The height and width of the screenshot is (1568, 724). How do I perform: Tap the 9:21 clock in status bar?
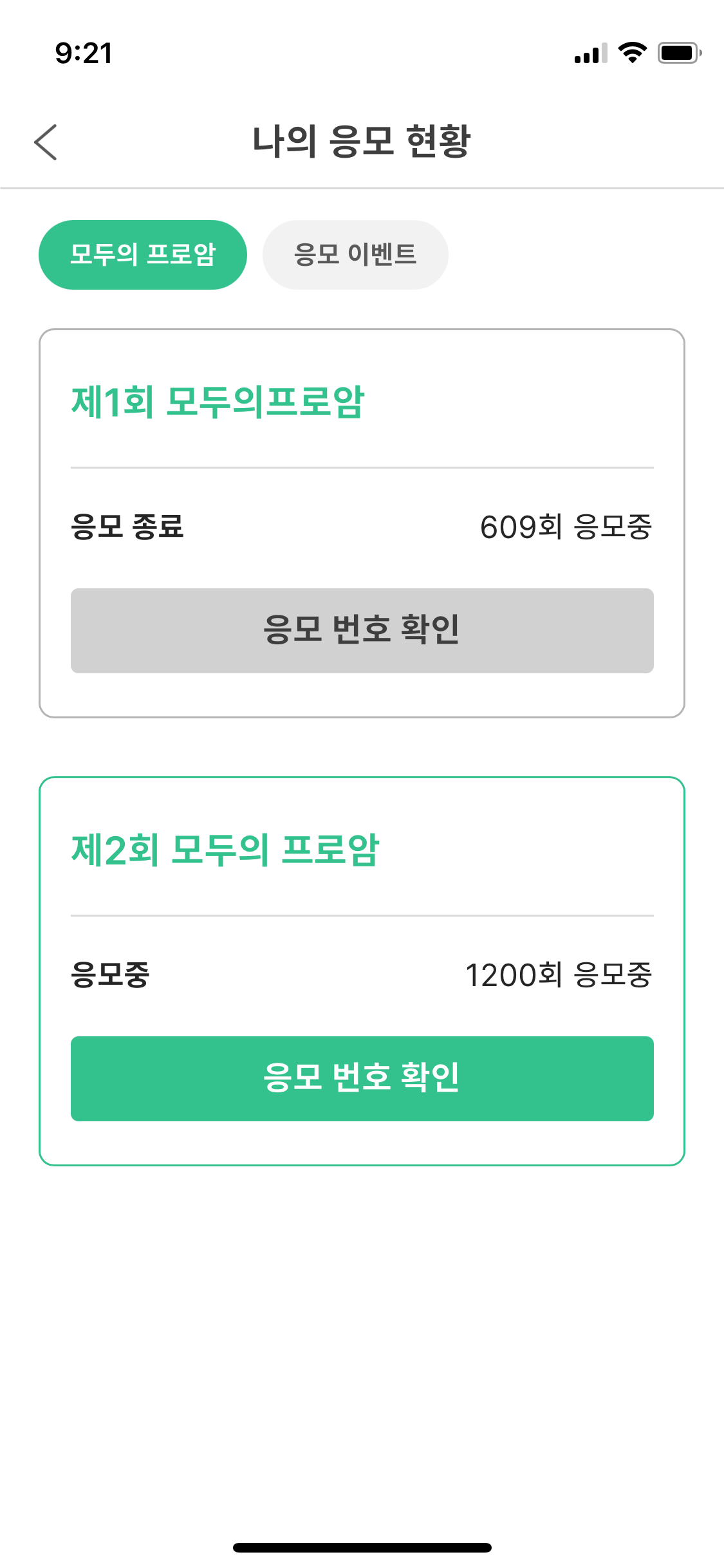[84, 53]
